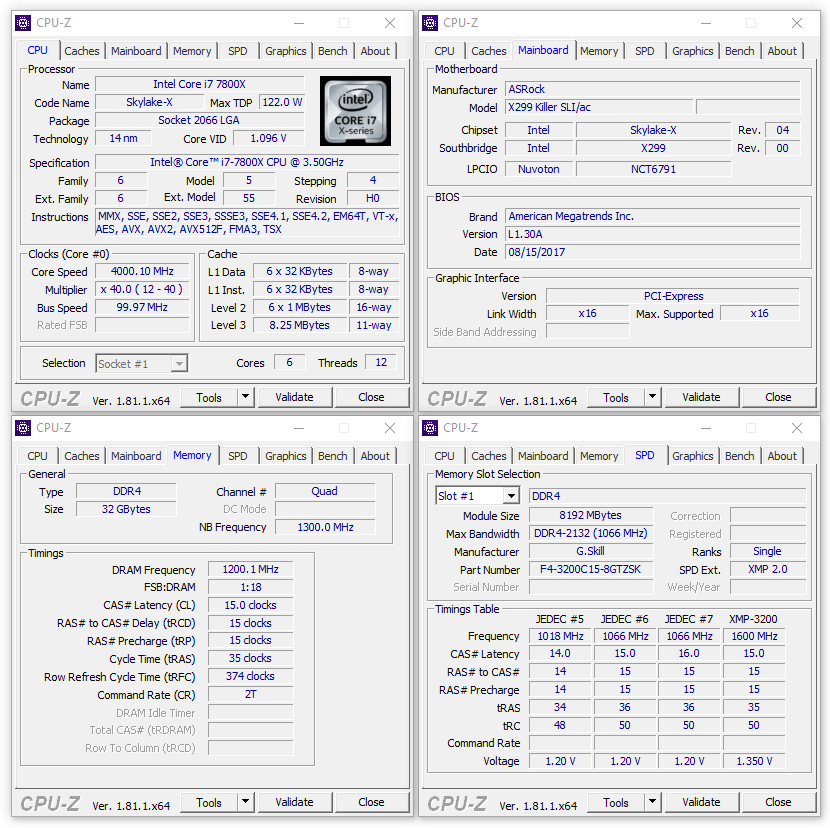Open Tools dropdown arrow in CPU window
This screenshot has height=828, width=830.
click(x=246, y=397)
